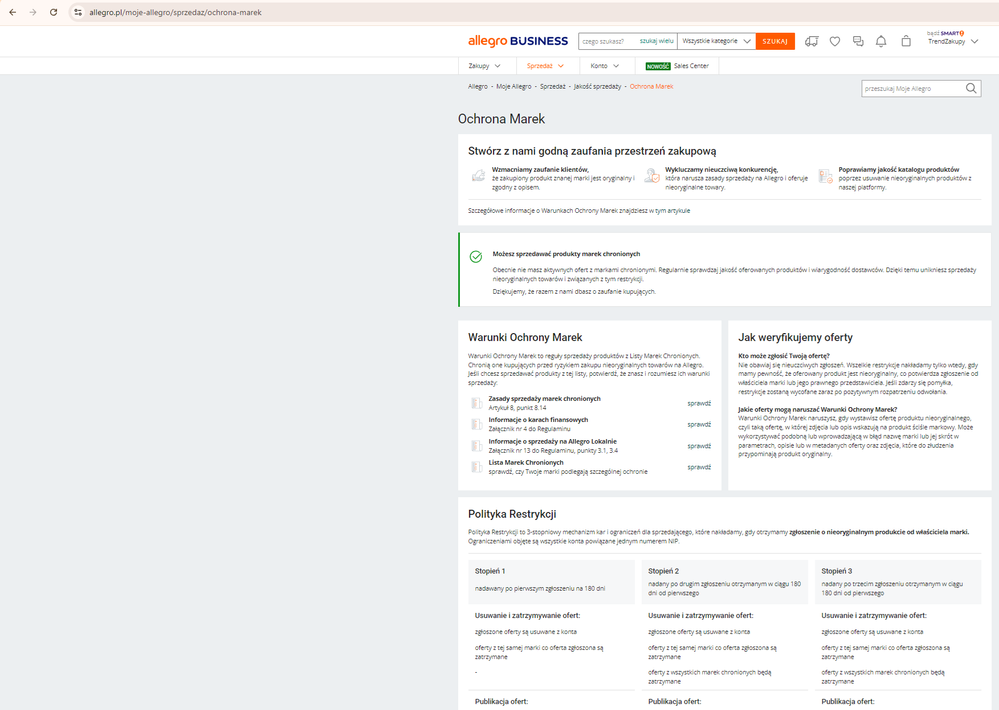This screenshot has width=999, height=710.
Task: Click sprawdź for Informacje o sprzedaży na Allegro Lokalnie
Action: 699,446
